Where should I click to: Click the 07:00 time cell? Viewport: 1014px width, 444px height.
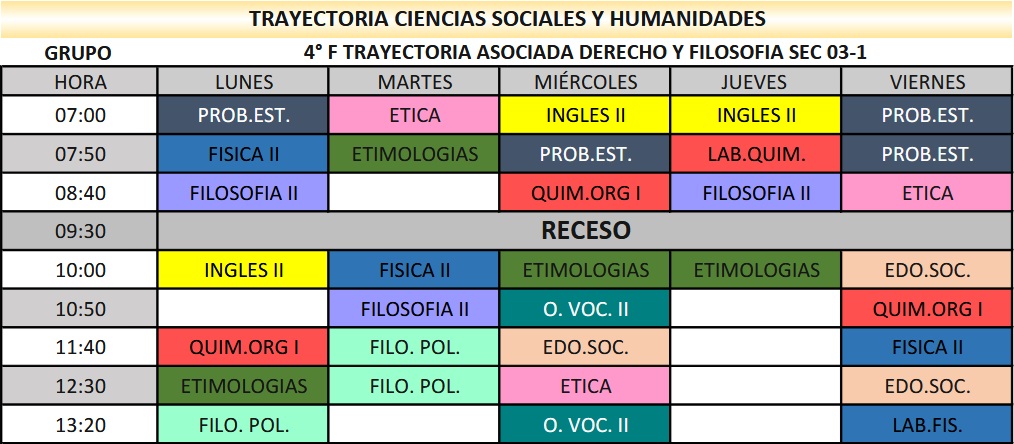click(79, 115)
